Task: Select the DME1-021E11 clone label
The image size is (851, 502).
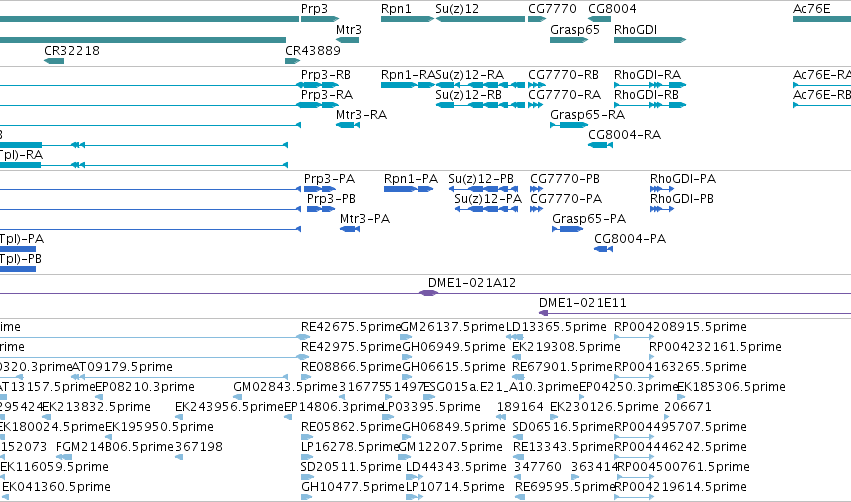Action: (x=582, y=303)
